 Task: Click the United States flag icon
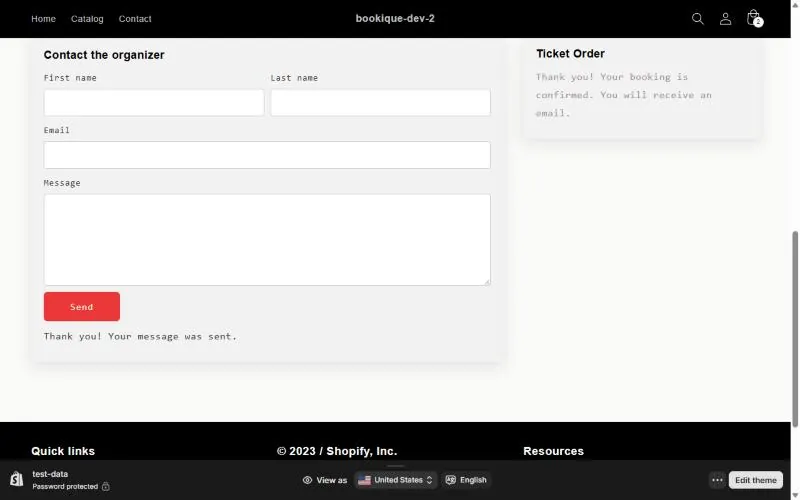click(x=364, y=480)
